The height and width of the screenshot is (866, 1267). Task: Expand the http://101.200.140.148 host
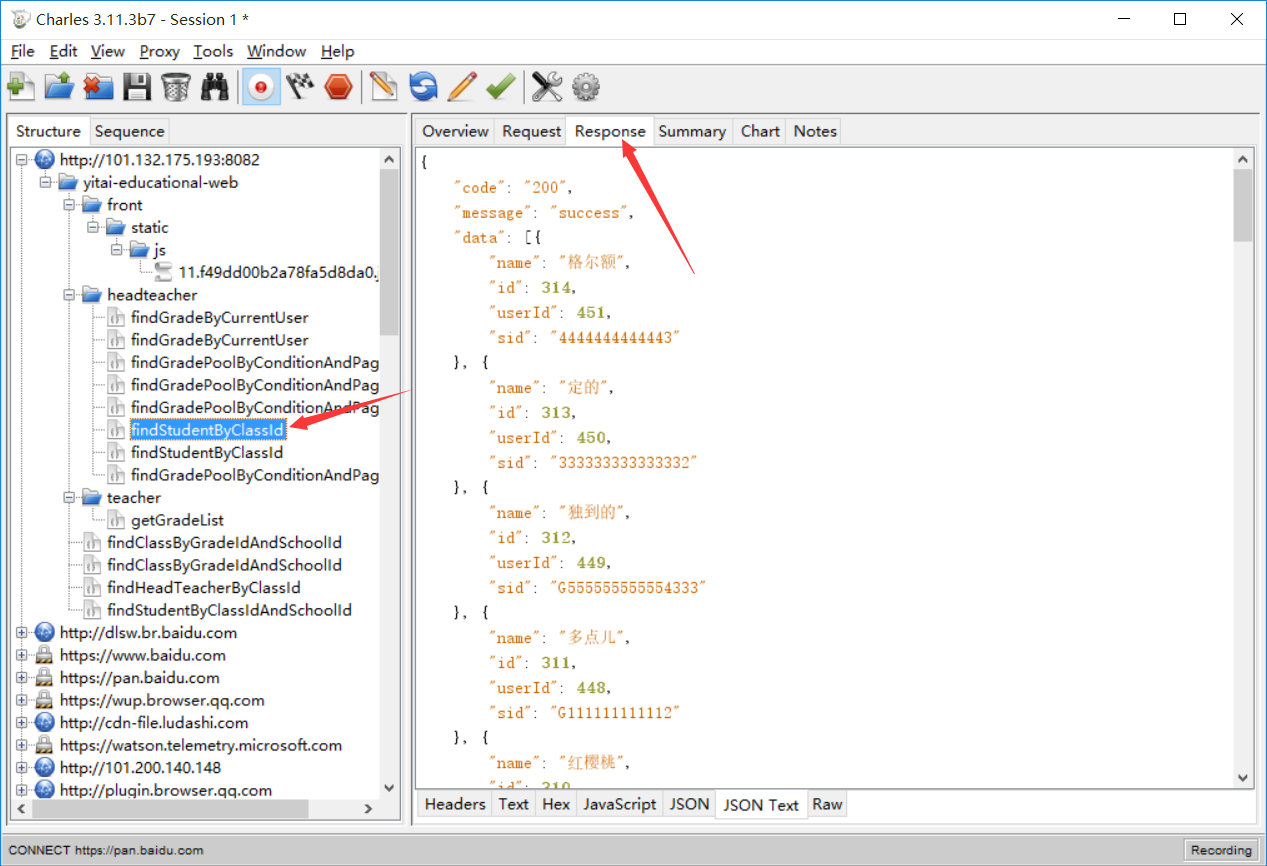(x=22, y=767)
